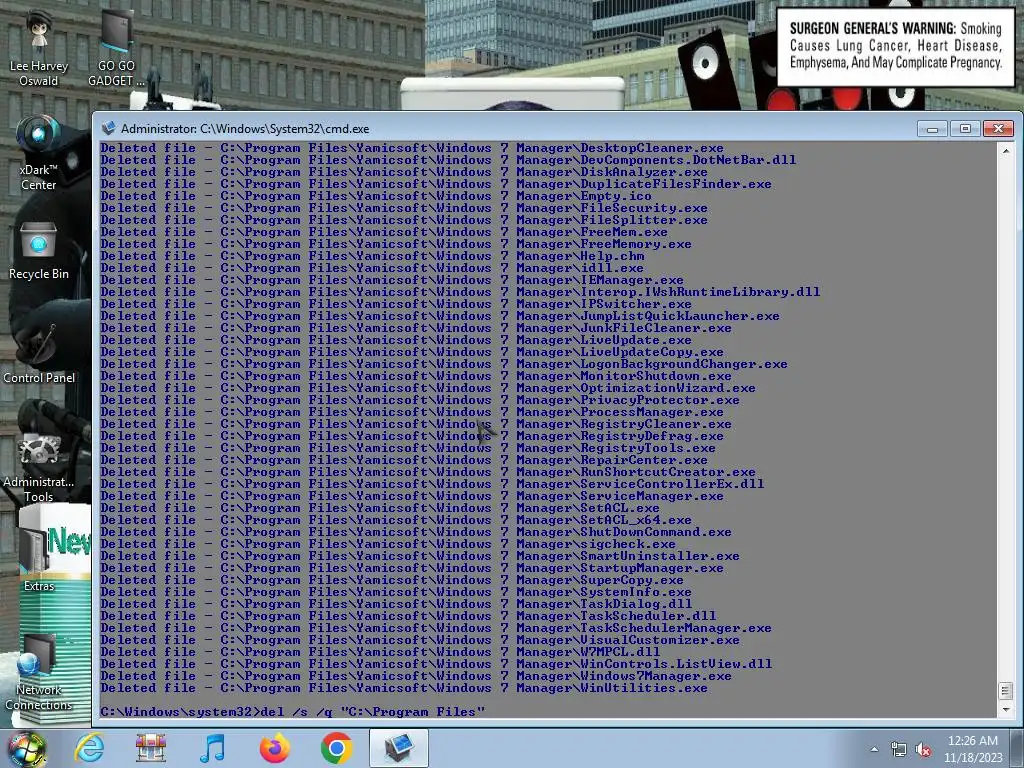Click the line containing WinControls.ListView.dll
Screen dimensions: 1024x768
click(436, 664)
